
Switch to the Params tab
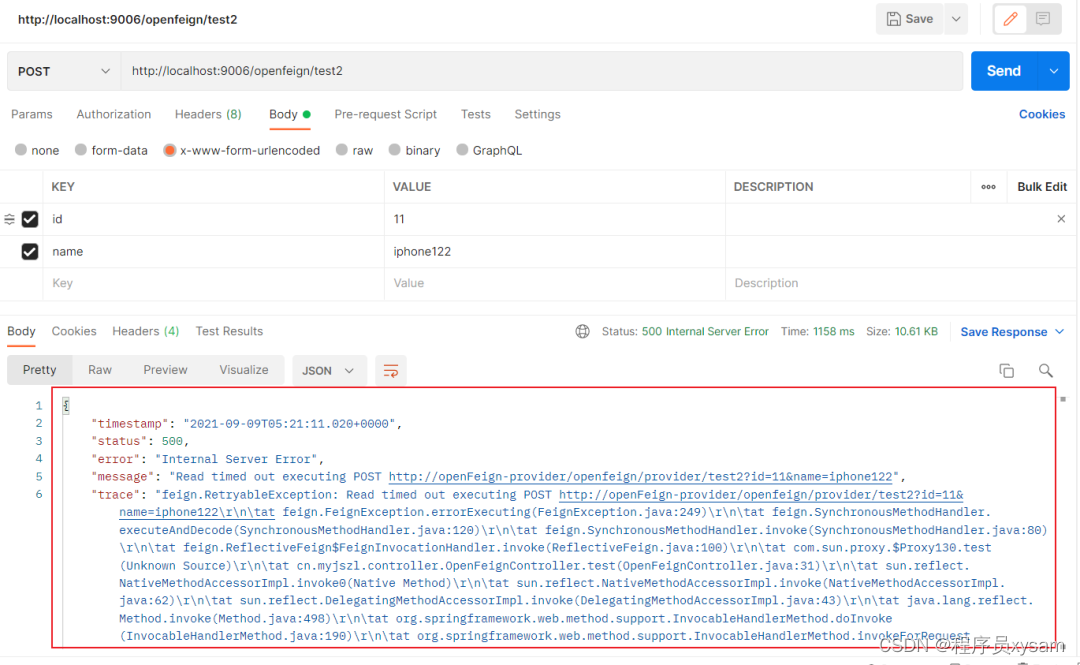click(x=32, y=114)
